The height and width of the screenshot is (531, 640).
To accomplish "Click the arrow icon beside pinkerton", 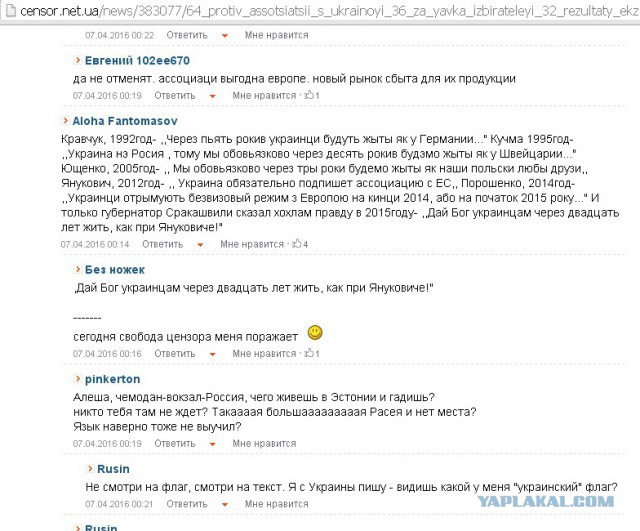I will pos(77,379).
